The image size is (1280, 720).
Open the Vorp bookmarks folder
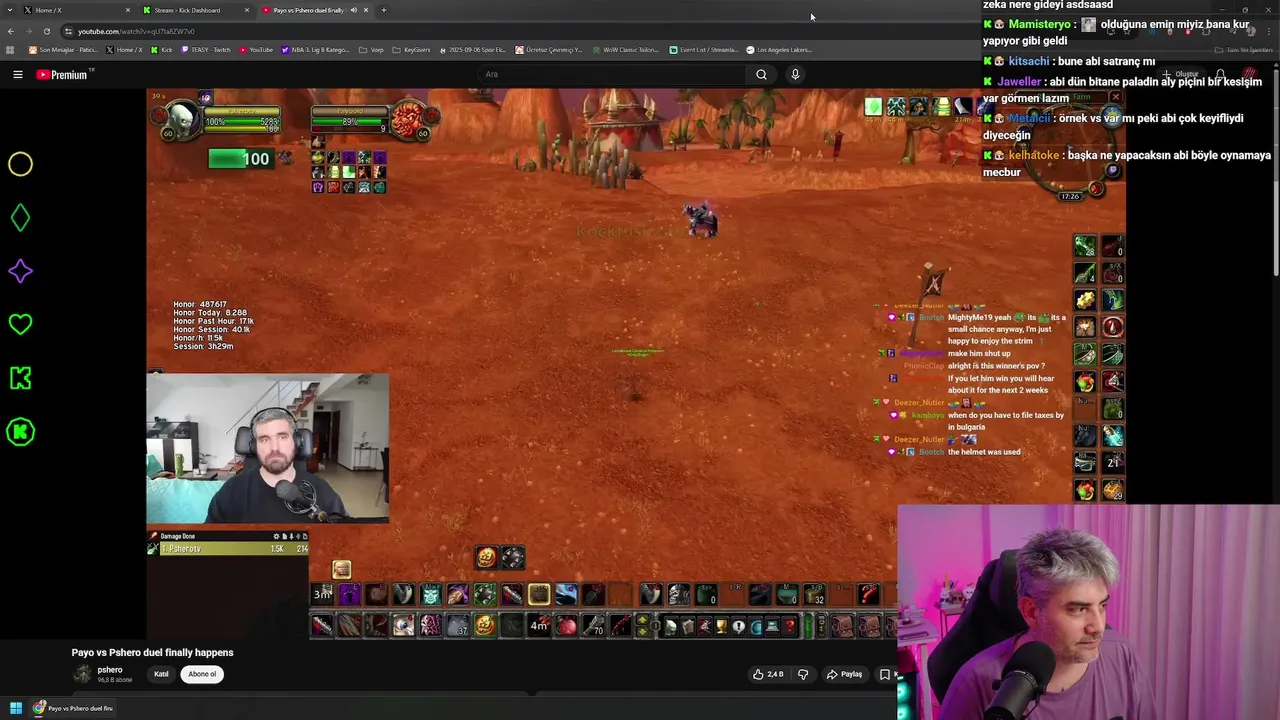click(x=372, y=50)
